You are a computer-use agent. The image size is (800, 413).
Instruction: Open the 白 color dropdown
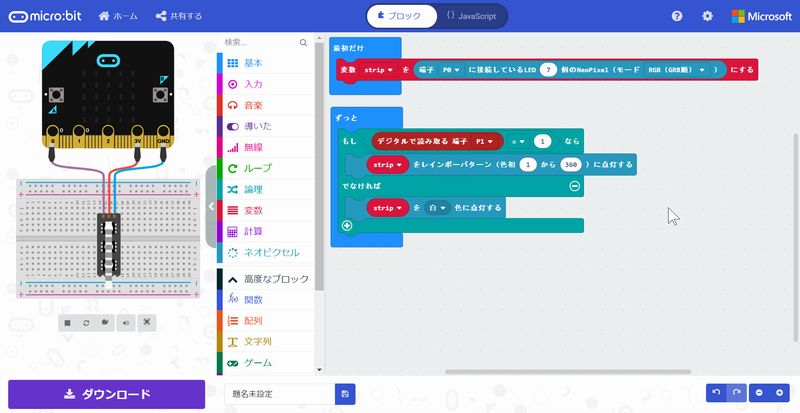[x=438, y=207]
